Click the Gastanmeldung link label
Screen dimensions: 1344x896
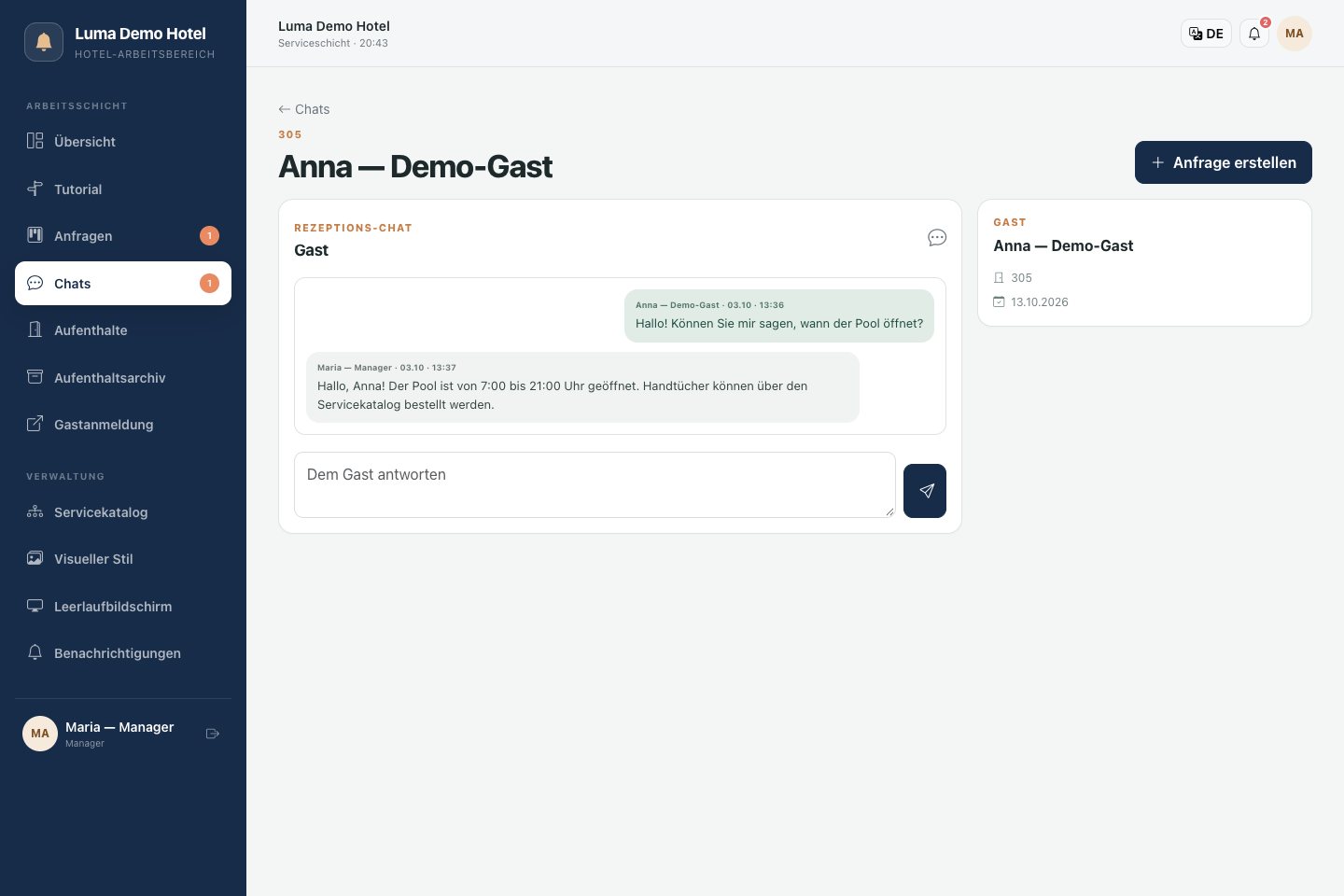pos(104,425)
